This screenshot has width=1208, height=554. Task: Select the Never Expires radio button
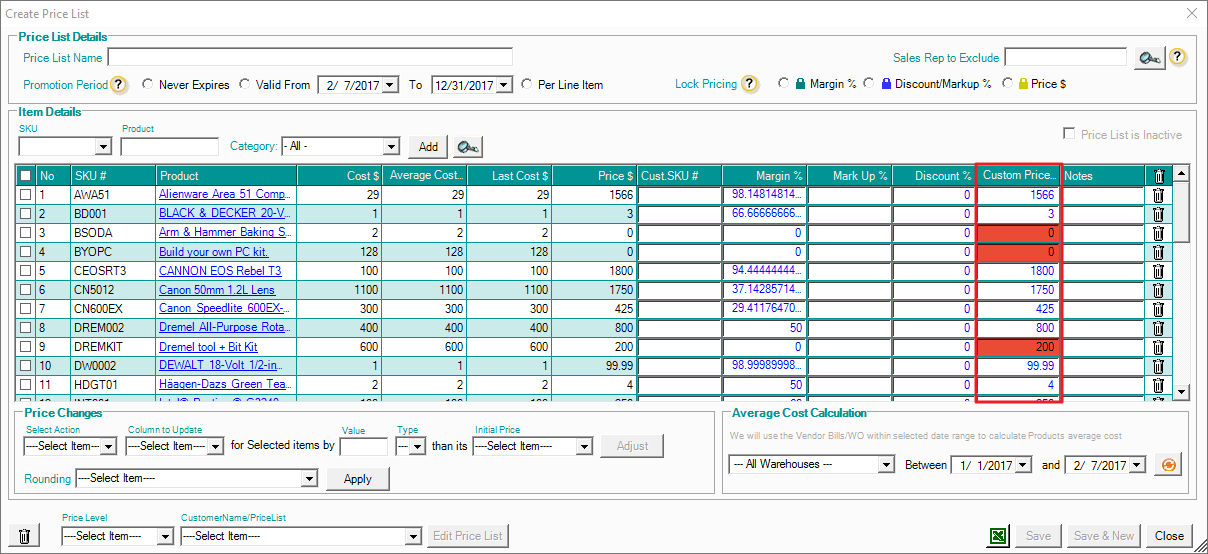point(147,85)
